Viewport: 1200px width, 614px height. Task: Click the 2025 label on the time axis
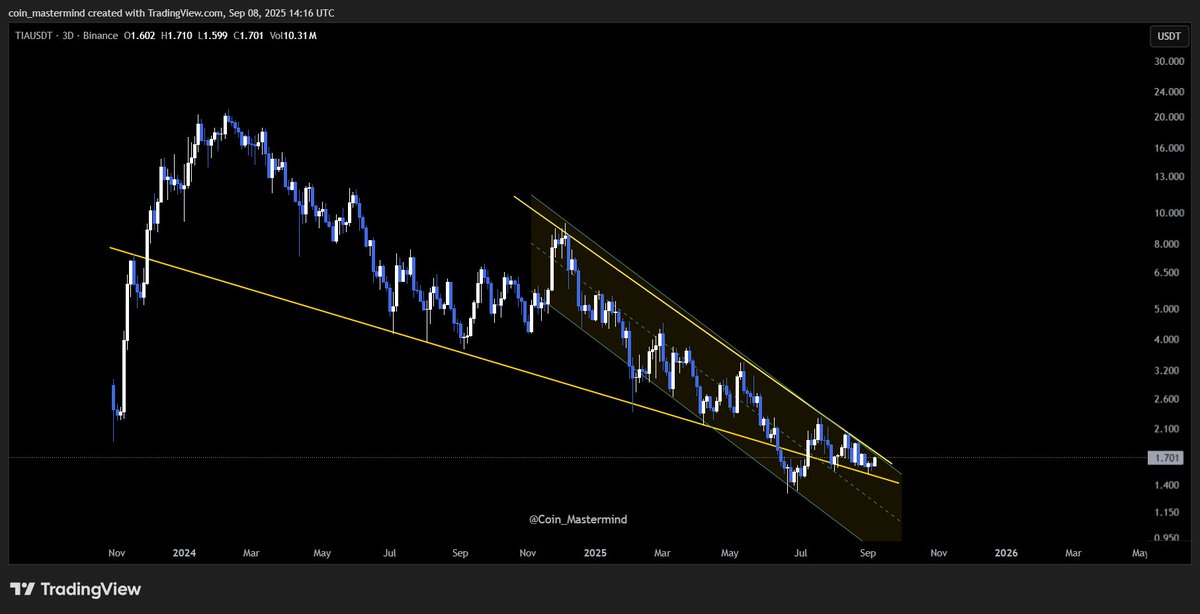(x=595, y=552)
